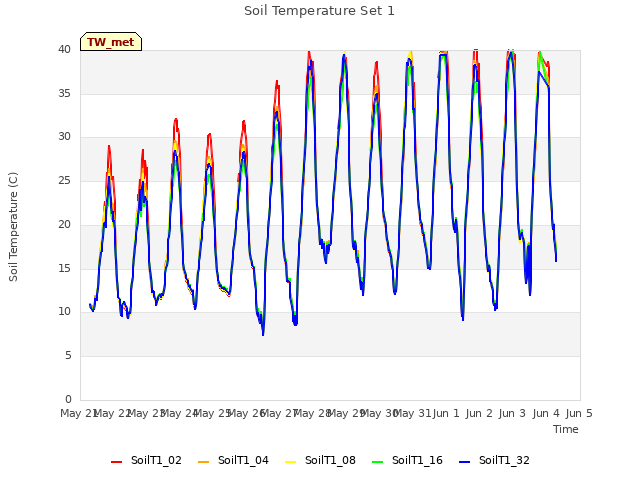Click the orange SoilT1_04 legend swatch
The width and height of the screenshot is (640, 480).
[x=203, y=462]
